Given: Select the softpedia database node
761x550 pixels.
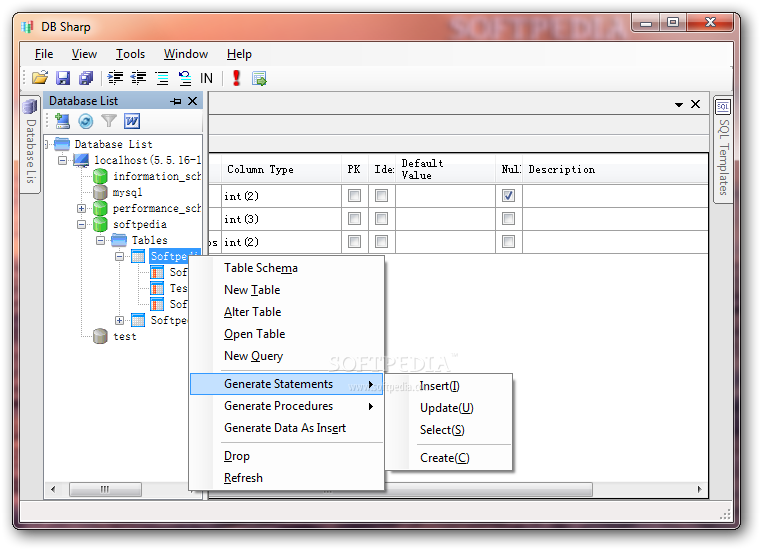Looking at the screenshot, I should (140, 224).
